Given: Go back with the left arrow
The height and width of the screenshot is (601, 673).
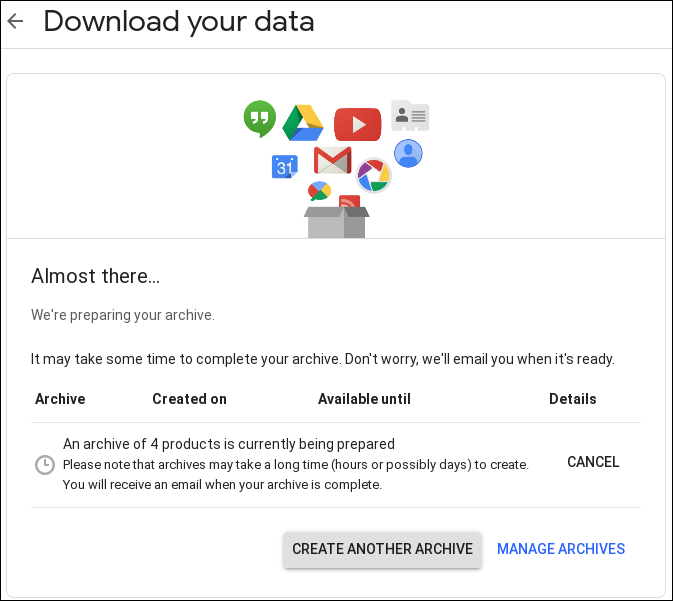Looking at the screenshot, I should point(15,21).
